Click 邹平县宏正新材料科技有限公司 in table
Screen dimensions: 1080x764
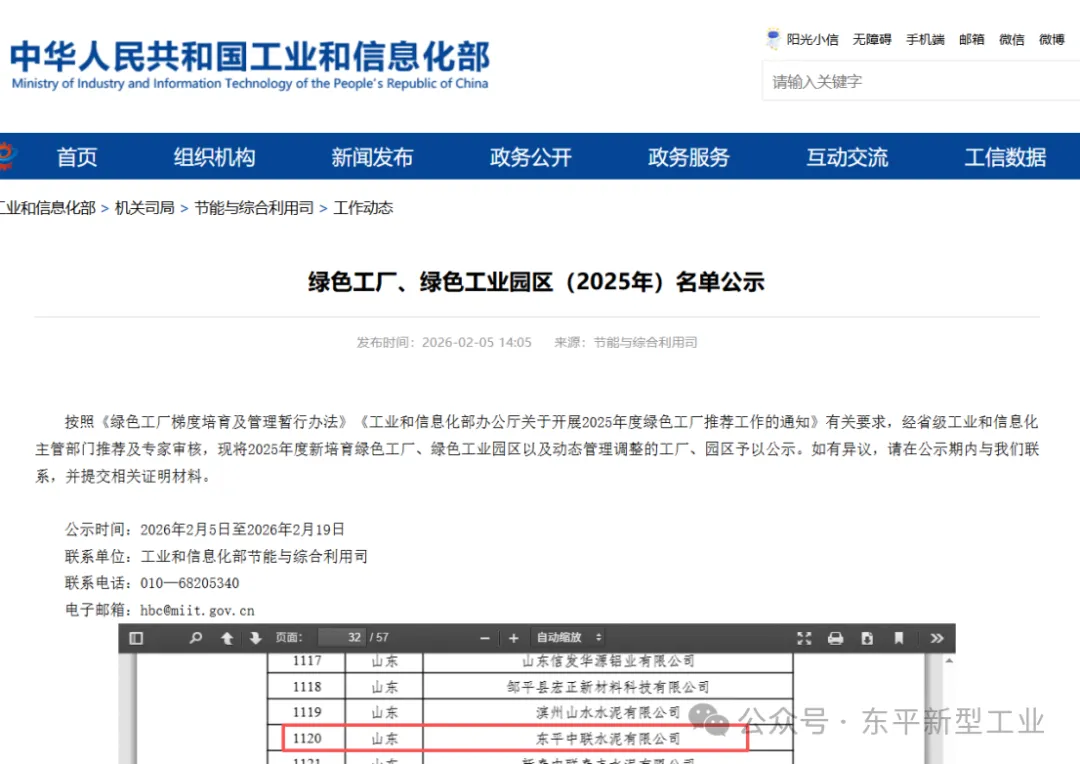point(608,687)
